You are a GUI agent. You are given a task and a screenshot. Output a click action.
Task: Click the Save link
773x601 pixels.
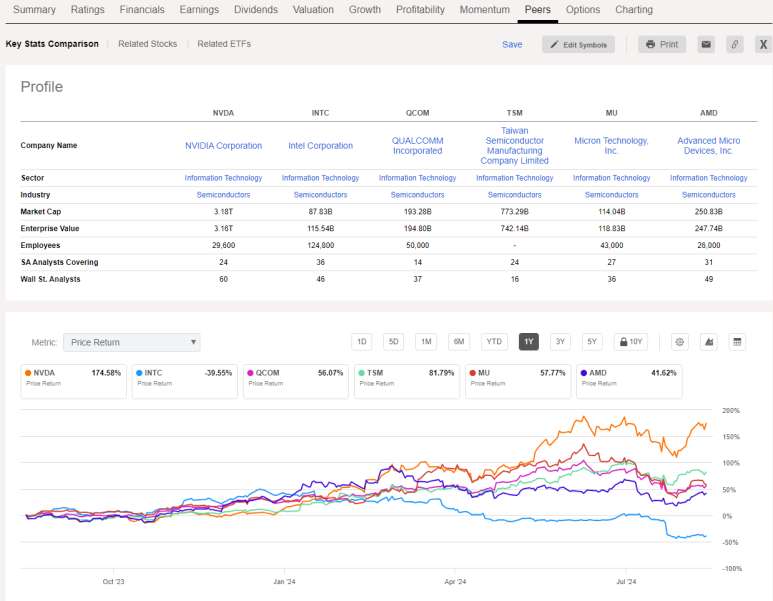click(x=512, y=44)
